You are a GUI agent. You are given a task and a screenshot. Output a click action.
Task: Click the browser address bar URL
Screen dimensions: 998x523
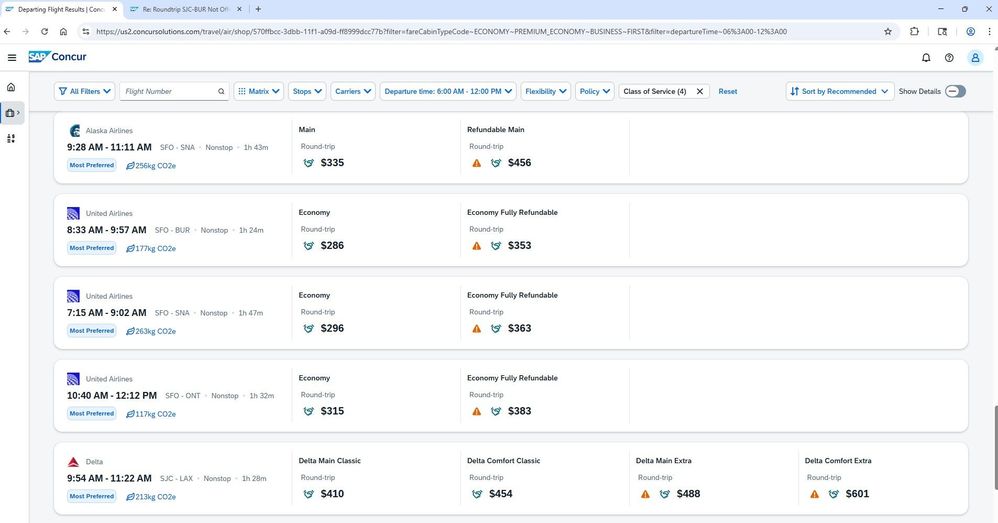(x=441, y=31)
